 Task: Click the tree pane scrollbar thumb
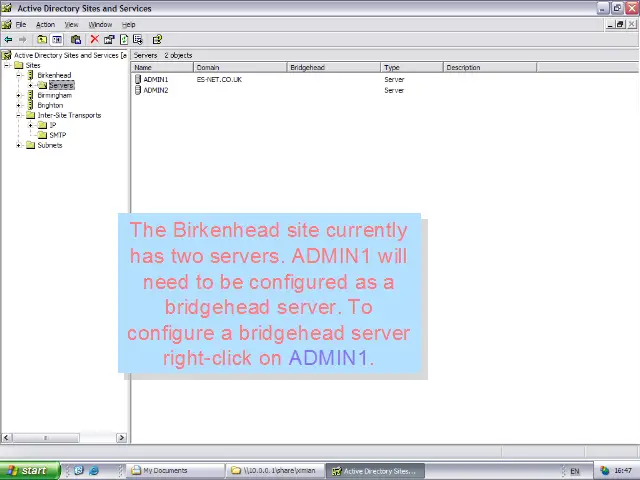(x=46, y=438)
